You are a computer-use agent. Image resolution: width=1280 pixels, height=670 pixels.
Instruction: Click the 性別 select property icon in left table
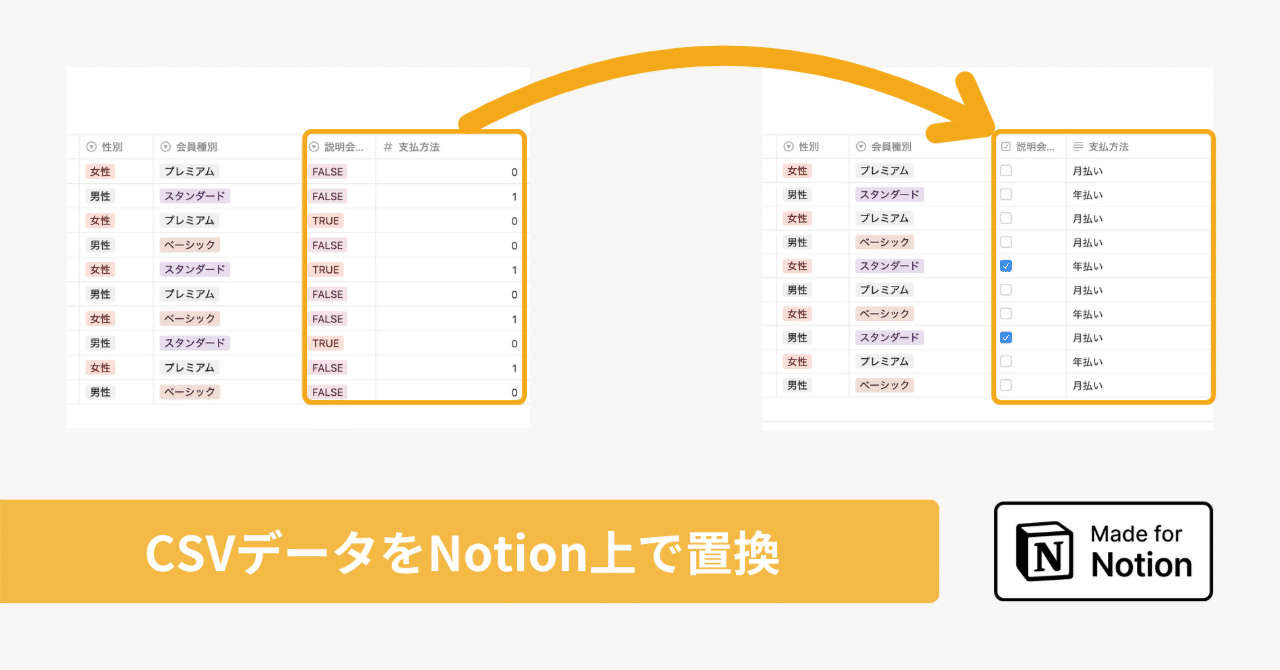pyautogui.click(x=91, y=146)
